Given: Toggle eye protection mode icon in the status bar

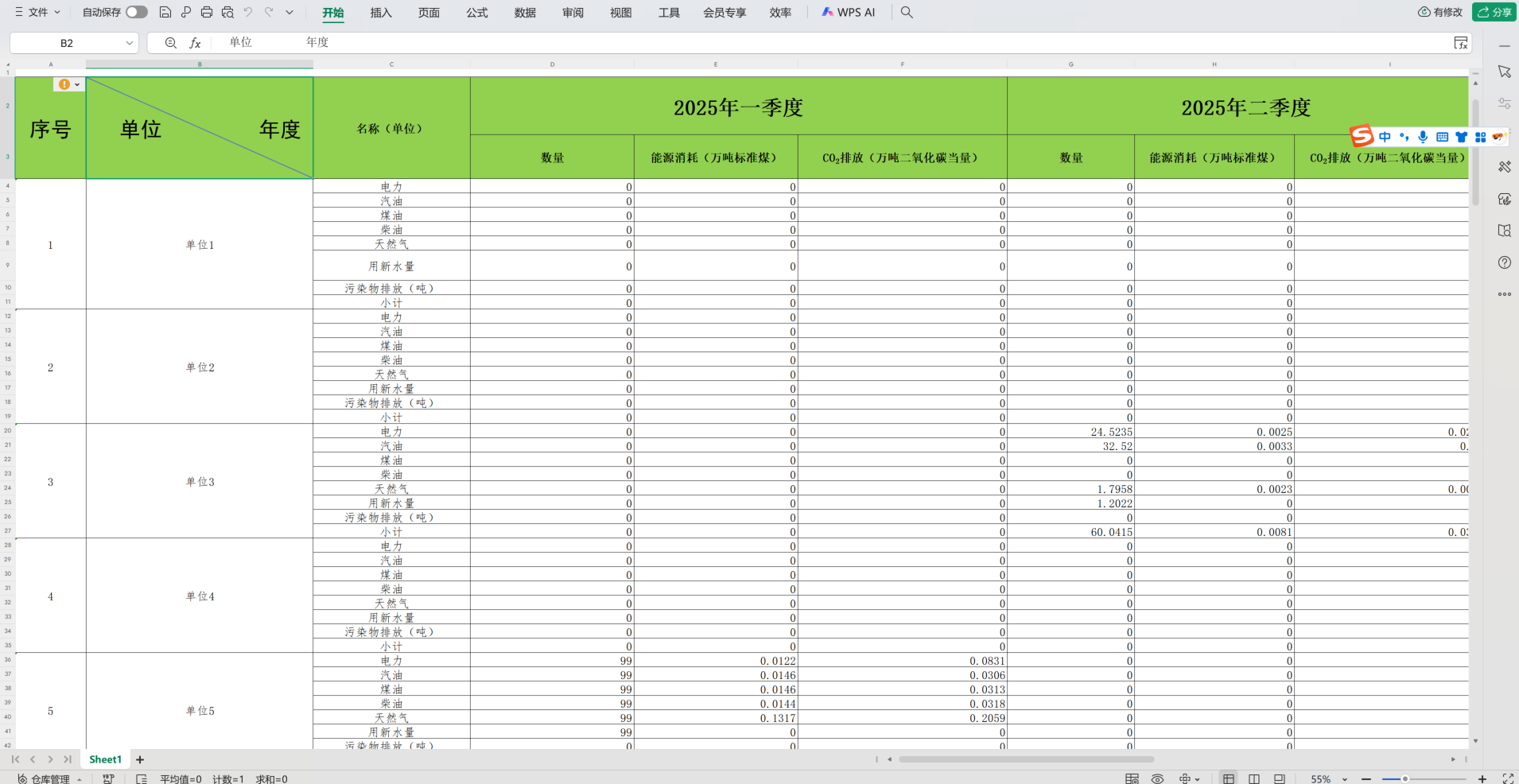Looking at the screenshot, I should click(1157, 778).
